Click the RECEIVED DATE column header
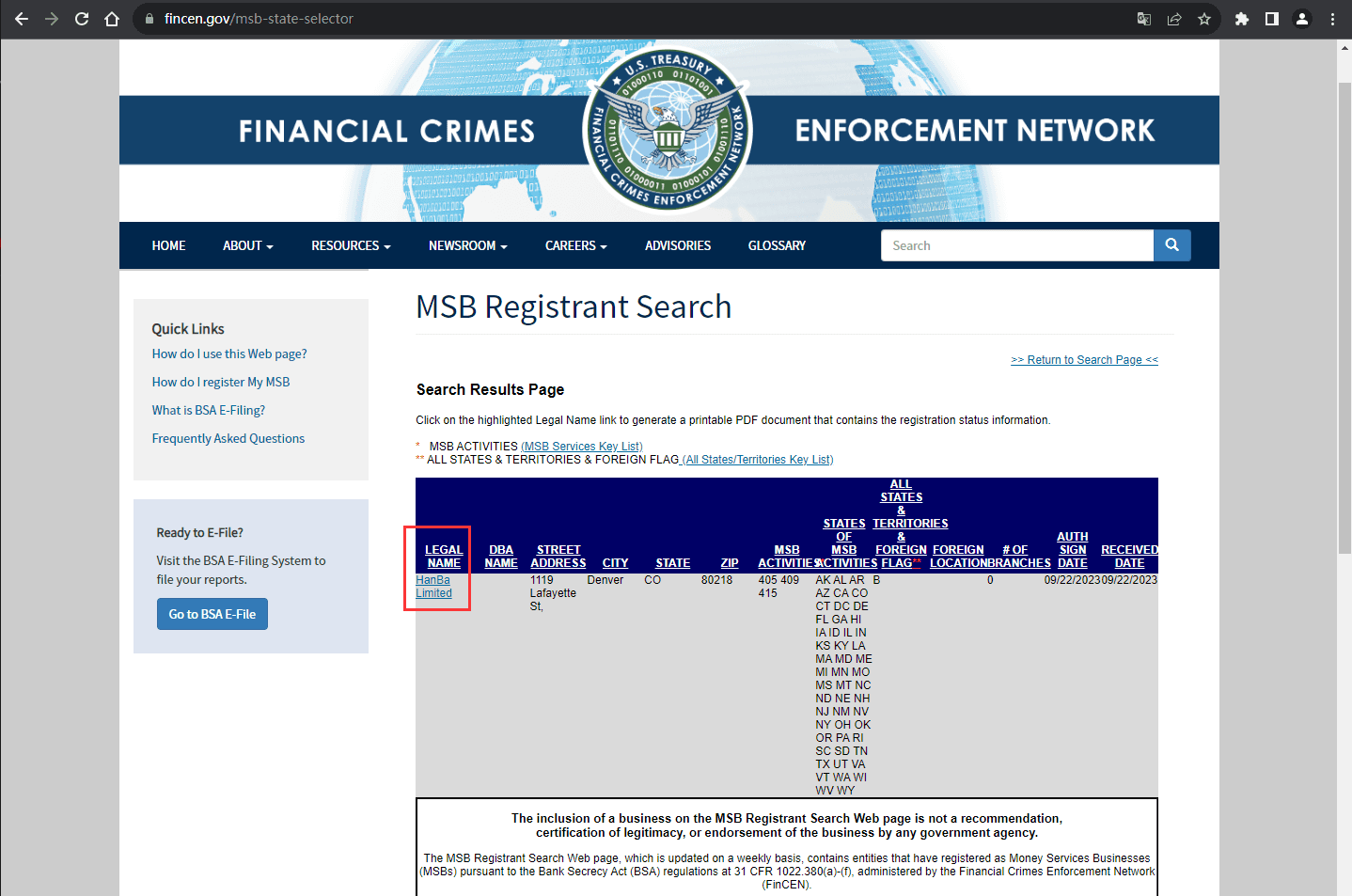The height and width of the screenshot is (896, 1352). pyautogui.click(x=1129, y=557)
